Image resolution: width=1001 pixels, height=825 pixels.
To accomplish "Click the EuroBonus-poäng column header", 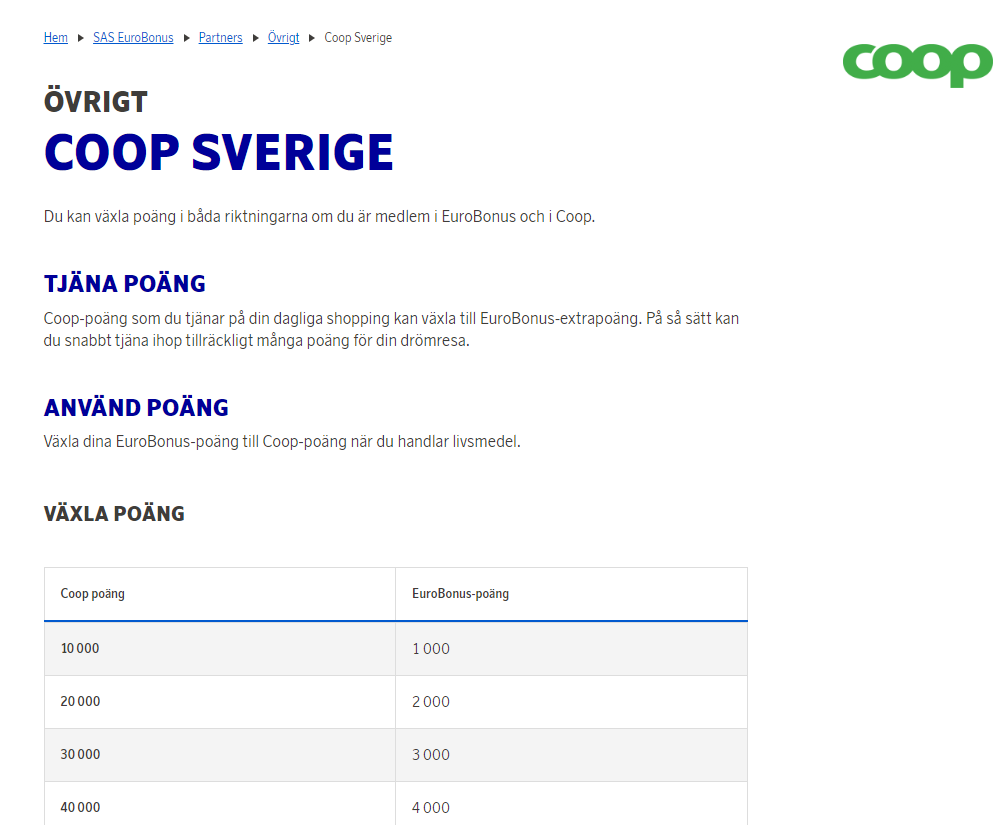I will (x=460, y=594).
